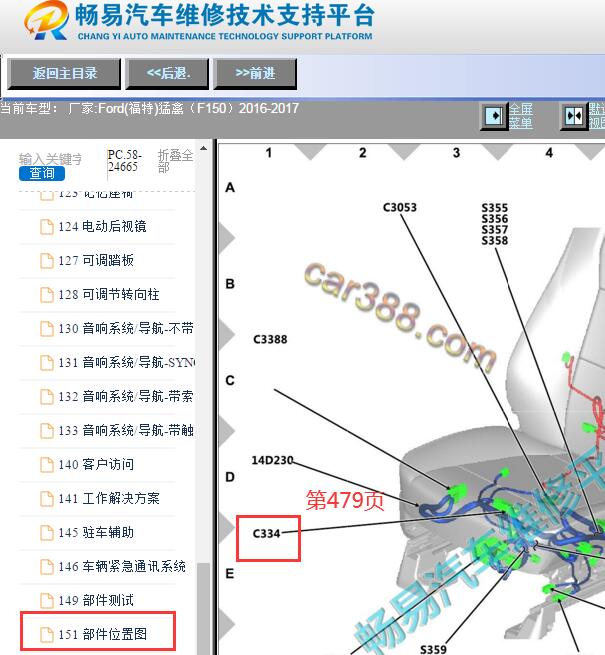The width and height of the screenshot is (605, 655).
Task: Open 149 部件测试 tree item
Action: 96,600
